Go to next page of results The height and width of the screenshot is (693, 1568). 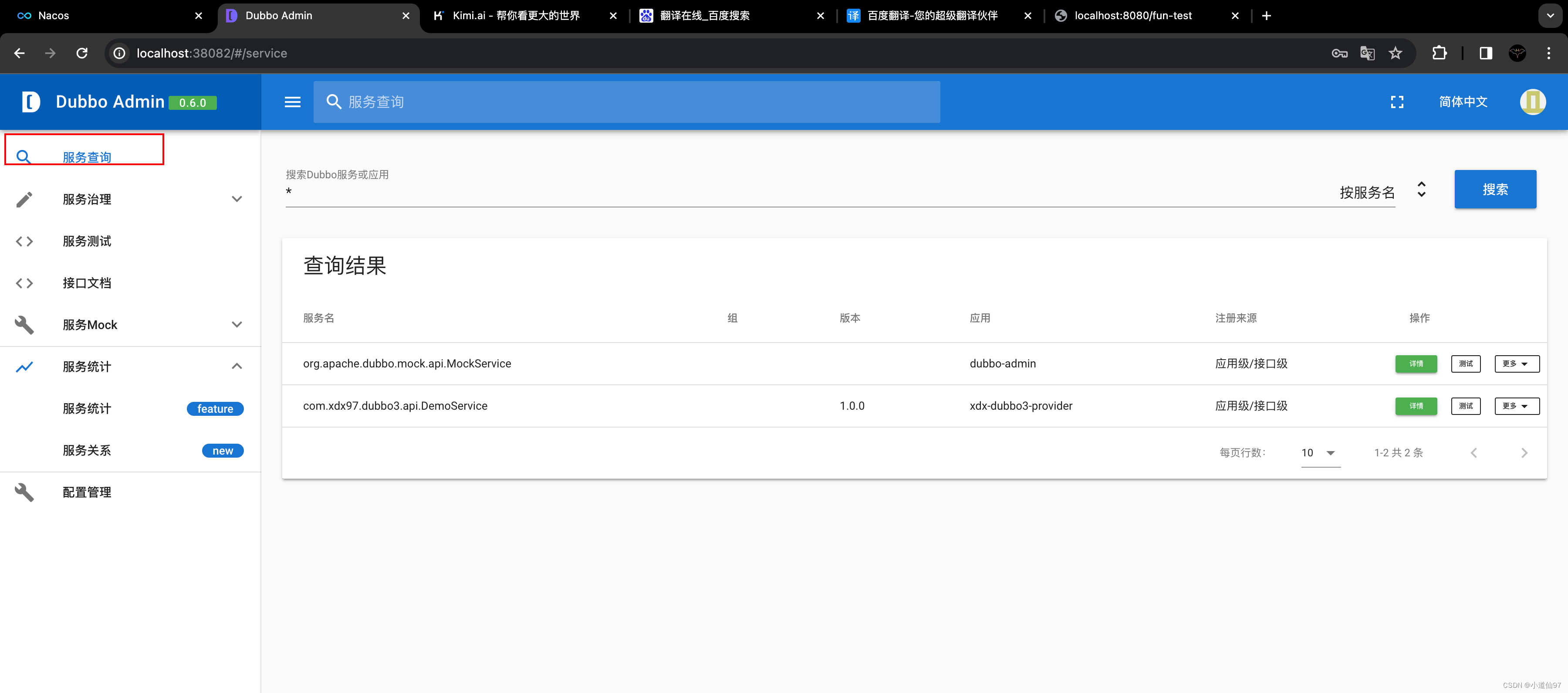[1524, 452]
